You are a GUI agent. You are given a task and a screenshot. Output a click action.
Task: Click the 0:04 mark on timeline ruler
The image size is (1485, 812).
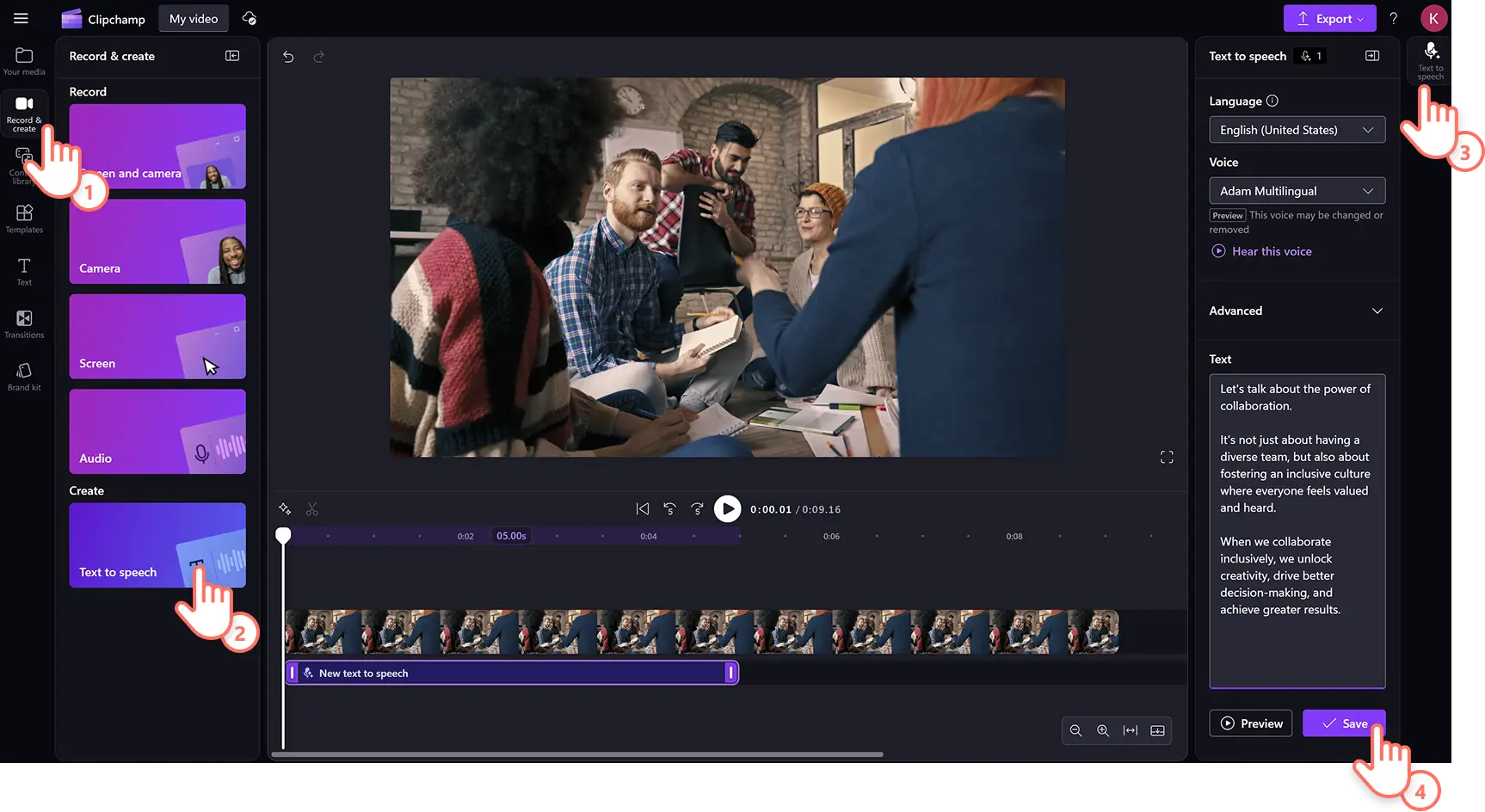click(x=649, y=536)
